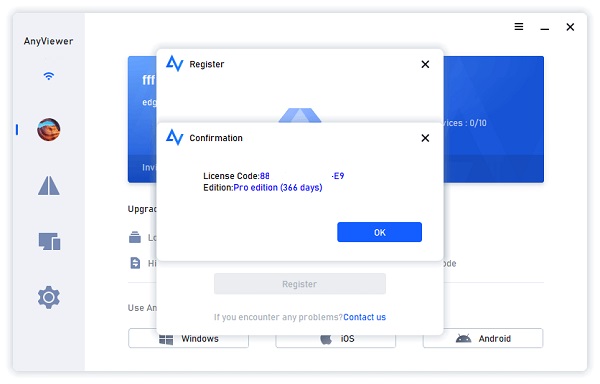The width and height of the screenshot is (600, 384).
Task: Open the Connect triangle icon in sidebar
Action: pos(49,185)
